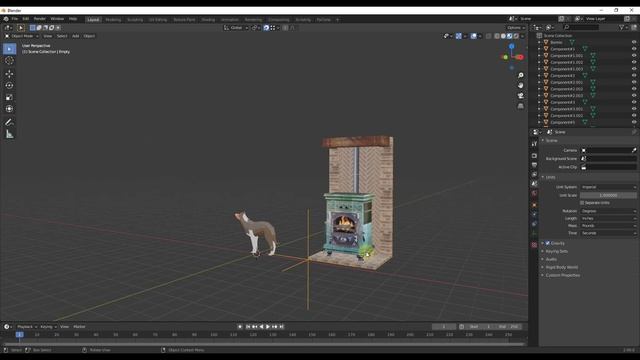Open the Texture properties tab icon
Screen dimensions: 640x360
pos(534,244)
